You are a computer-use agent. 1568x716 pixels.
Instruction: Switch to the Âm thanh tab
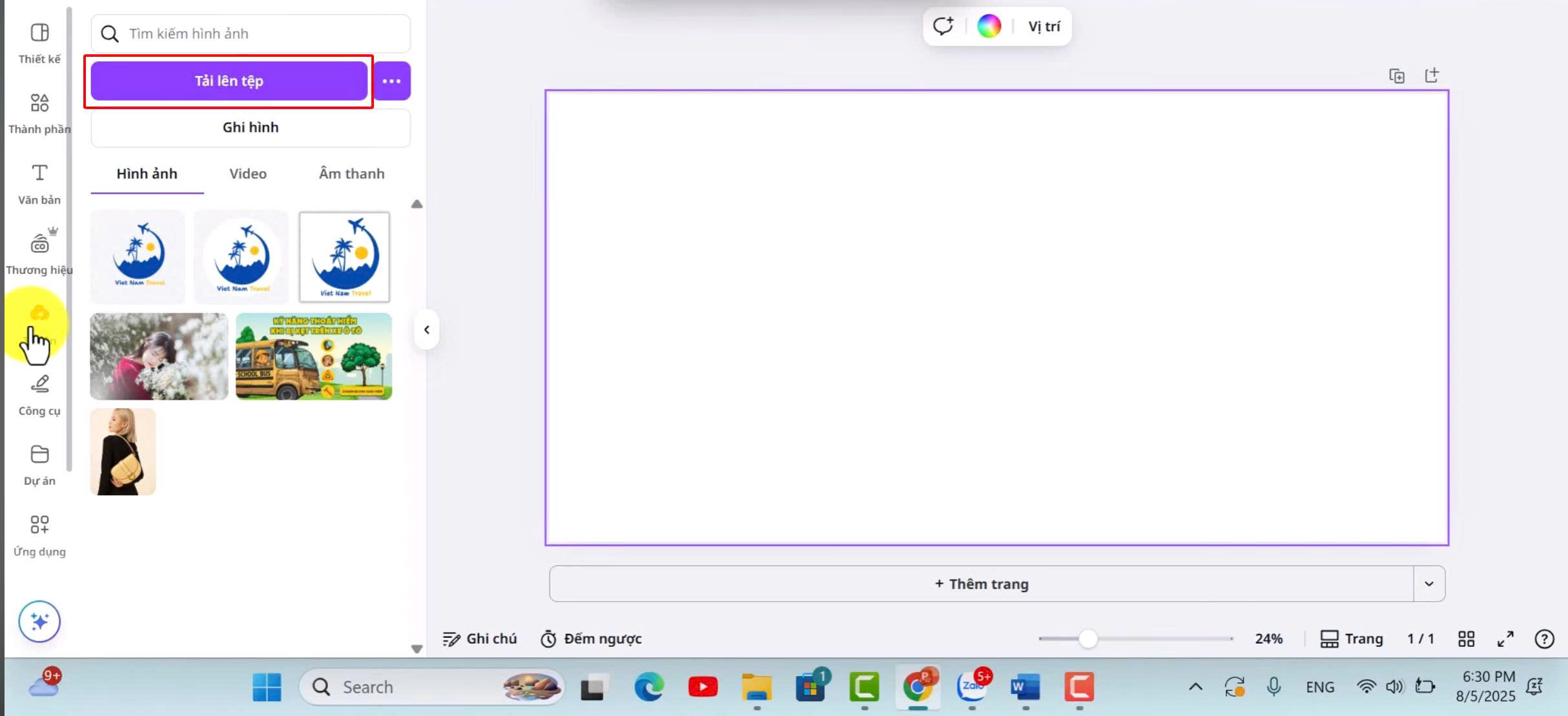click(351, 174)
